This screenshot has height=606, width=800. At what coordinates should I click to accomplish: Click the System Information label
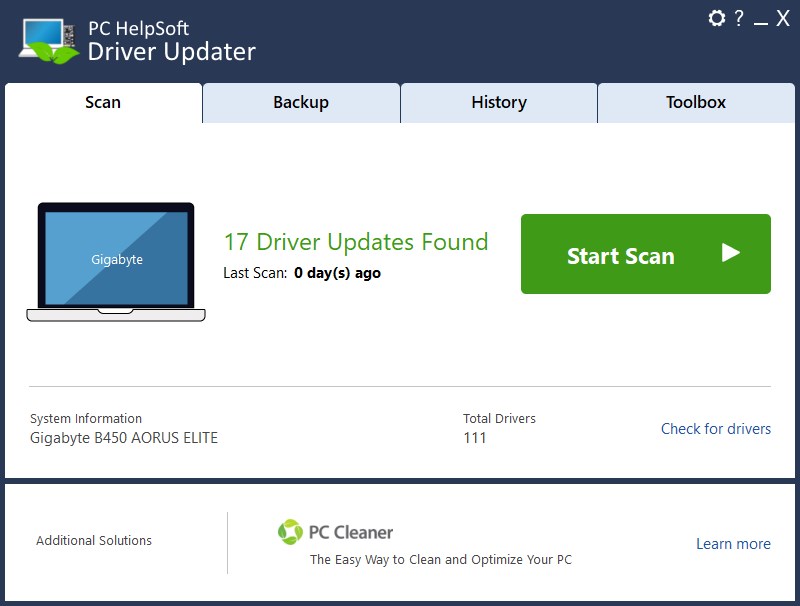(86, 419)
